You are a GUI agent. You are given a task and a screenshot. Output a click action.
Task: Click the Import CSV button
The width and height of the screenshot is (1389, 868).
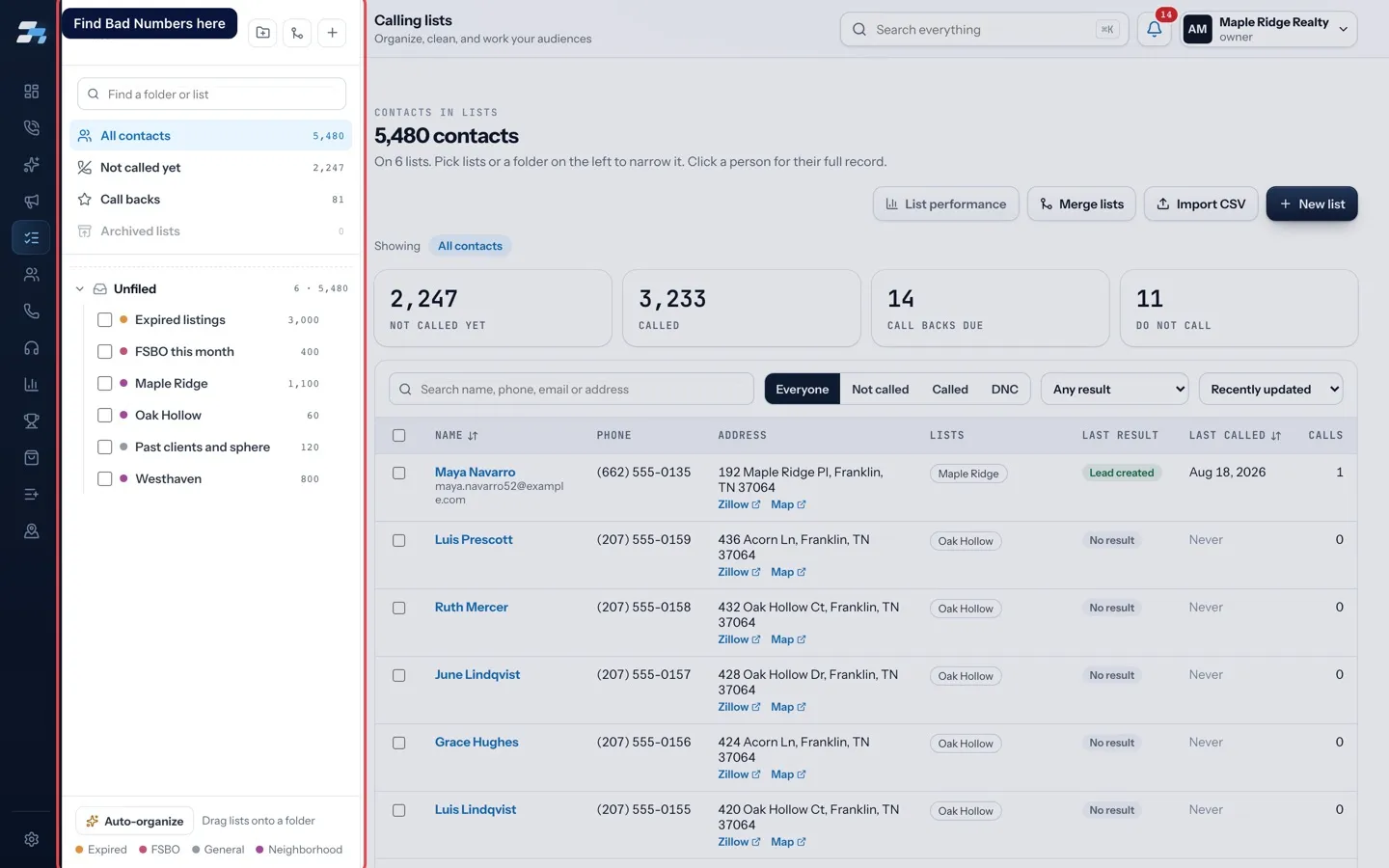click(x=1201, y=203)
